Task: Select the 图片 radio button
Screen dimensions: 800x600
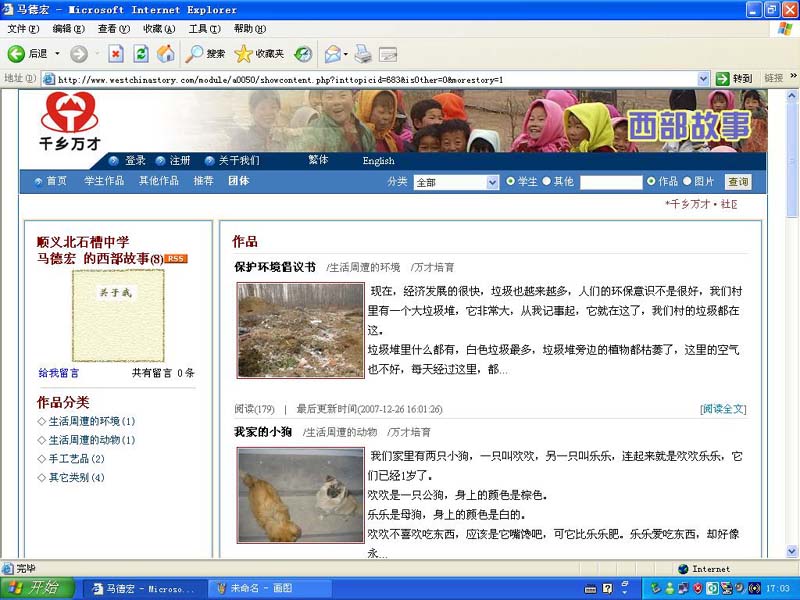Action: [687, 181]
